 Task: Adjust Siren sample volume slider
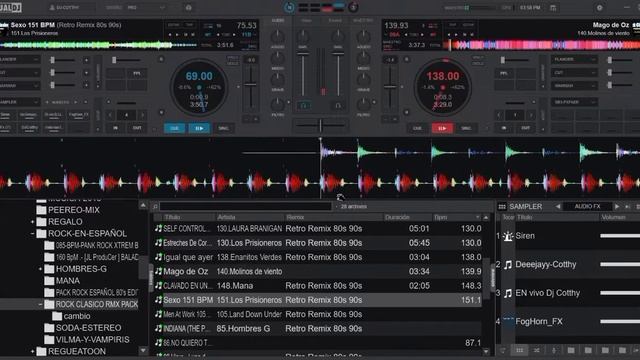(x=620, y=236)
